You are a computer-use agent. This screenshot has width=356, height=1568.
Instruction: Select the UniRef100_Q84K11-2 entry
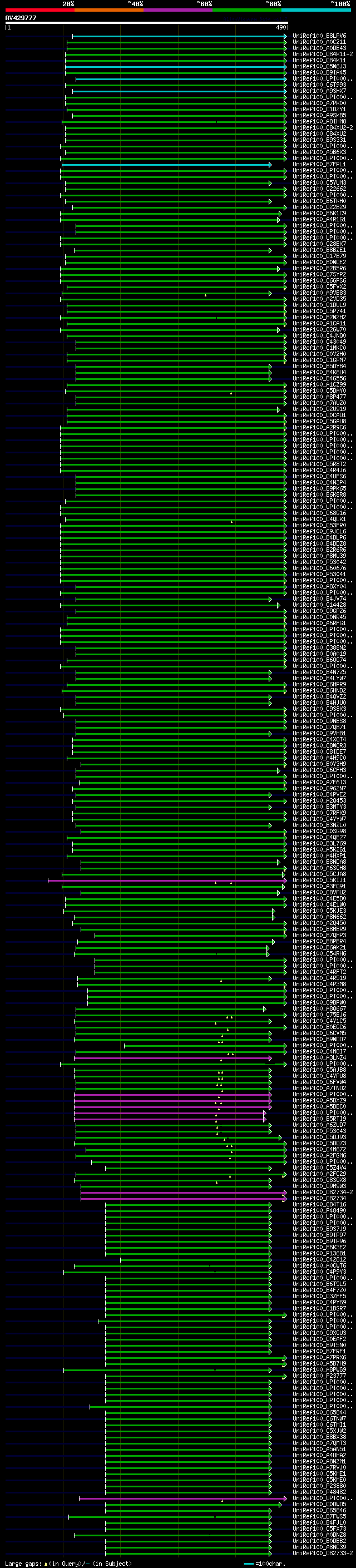tap(323, 54)
